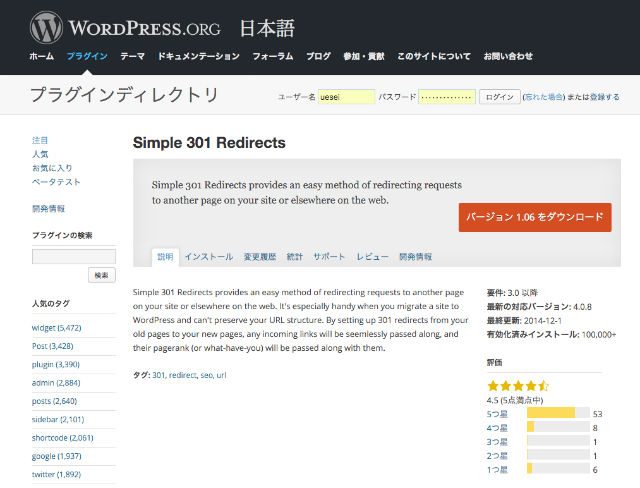
Task: Click the 日本語 header text
Action: [x=267, y=28]
